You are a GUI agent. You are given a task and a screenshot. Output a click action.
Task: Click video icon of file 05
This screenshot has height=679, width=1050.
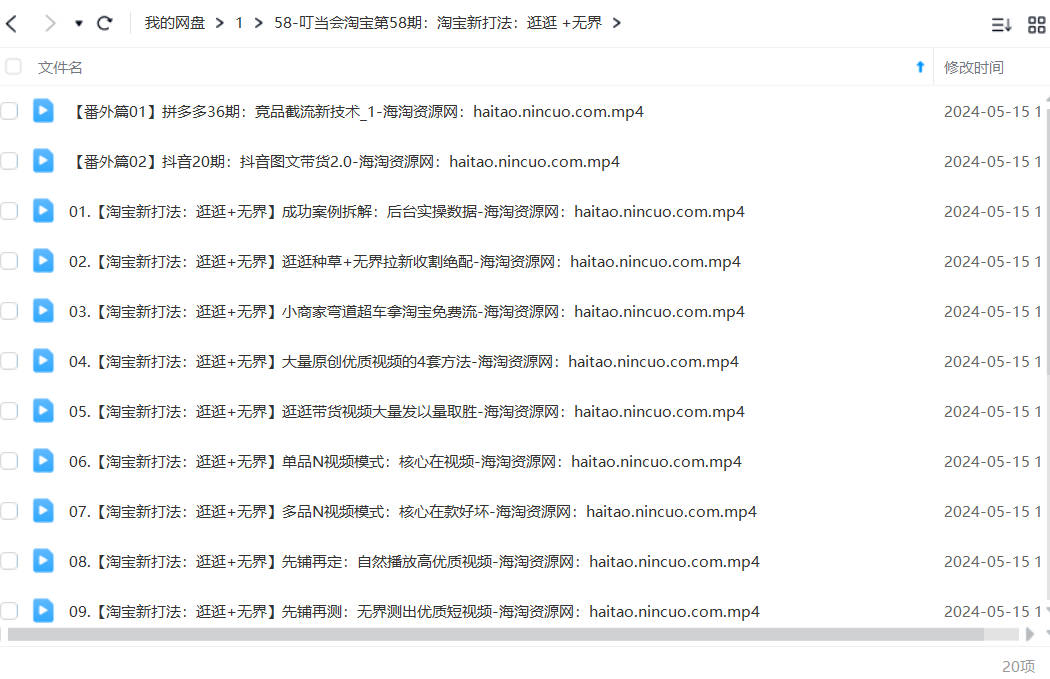pyautogui.click(x=44, y=410)
